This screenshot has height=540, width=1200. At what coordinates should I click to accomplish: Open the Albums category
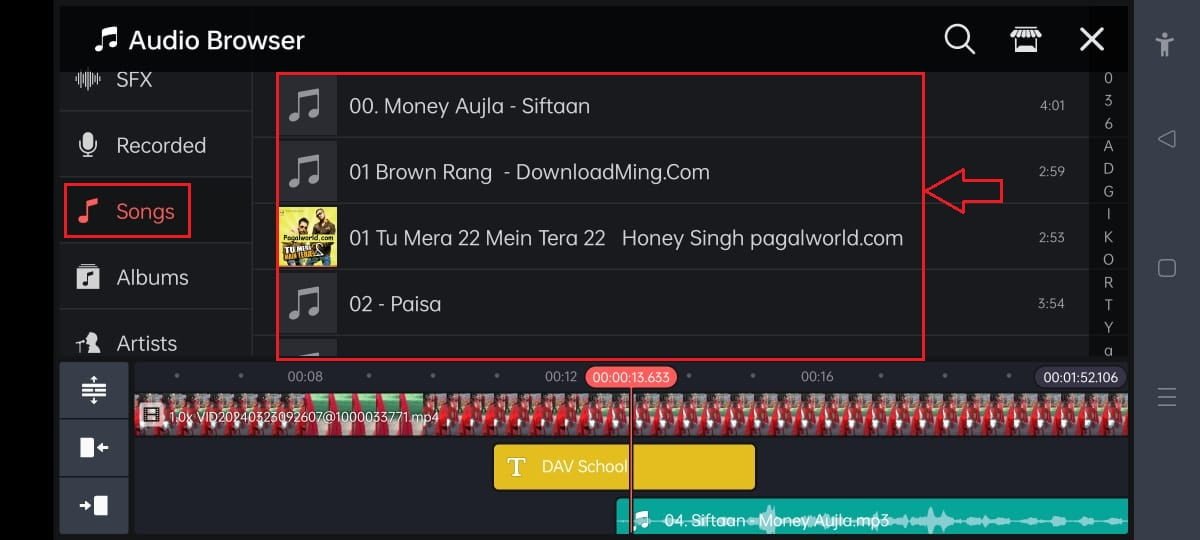pyautogui.click(x=152, y=277)
